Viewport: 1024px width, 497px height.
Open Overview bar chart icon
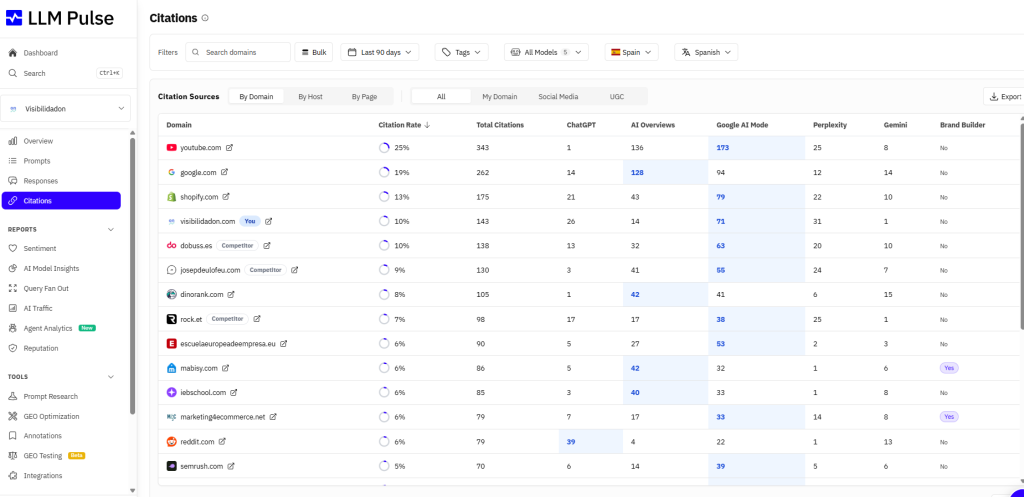point(12,141)
